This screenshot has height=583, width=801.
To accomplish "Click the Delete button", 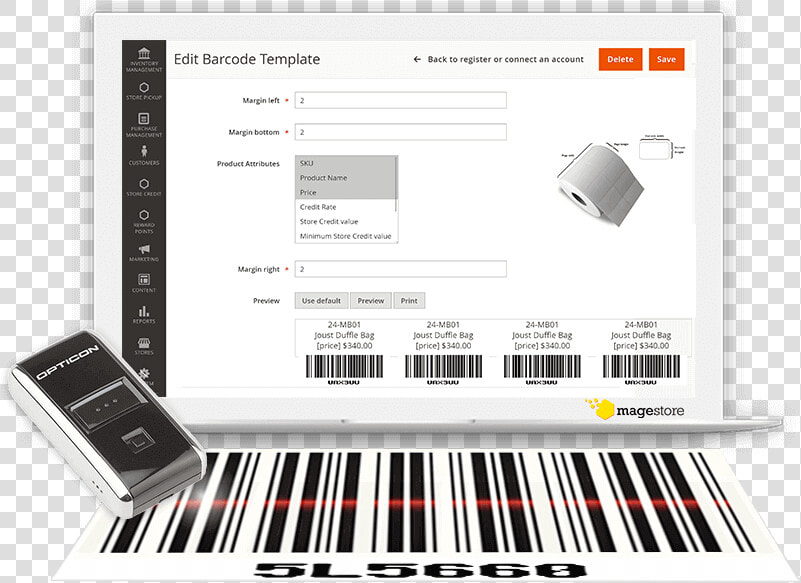I will tap(620, 59).
